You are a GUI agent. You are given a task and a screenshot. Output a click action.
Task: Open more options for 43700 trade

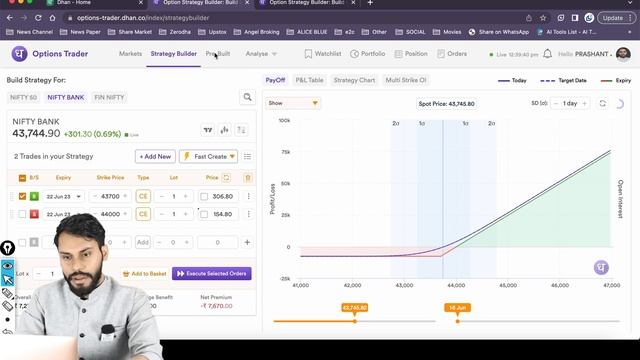point(249,196)
